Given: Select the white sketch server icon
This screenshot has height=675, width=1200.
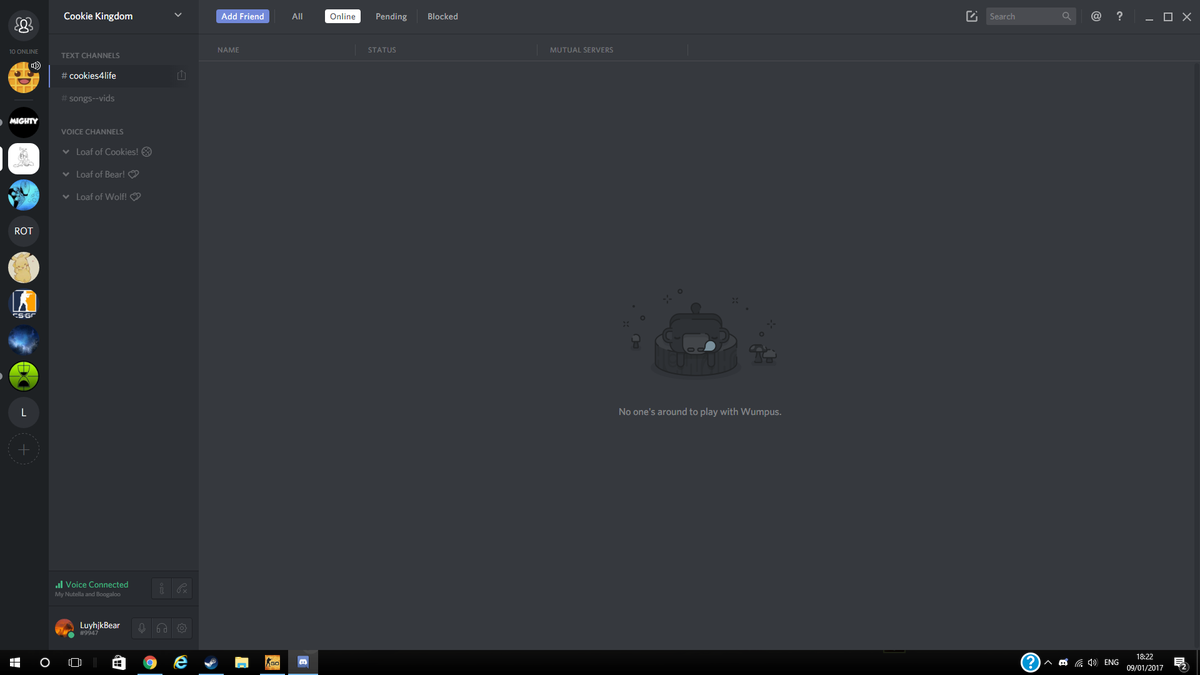Looking at the screenshot, I should coord(24,158).
